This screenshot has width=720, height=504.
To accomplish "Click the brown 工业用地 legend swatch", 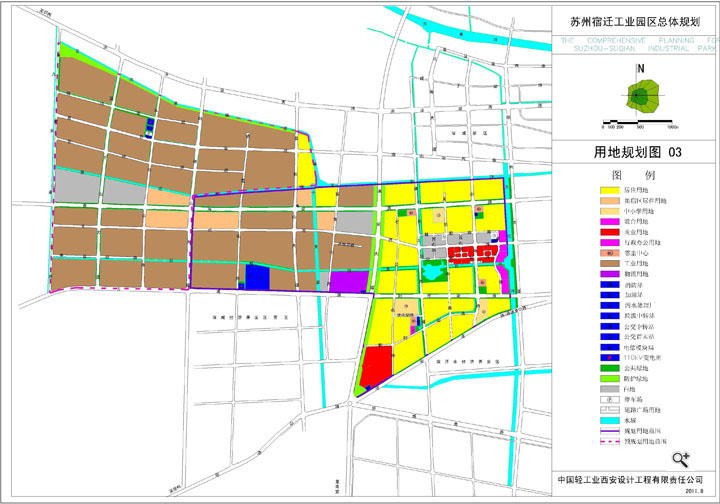I will [610, 263].
